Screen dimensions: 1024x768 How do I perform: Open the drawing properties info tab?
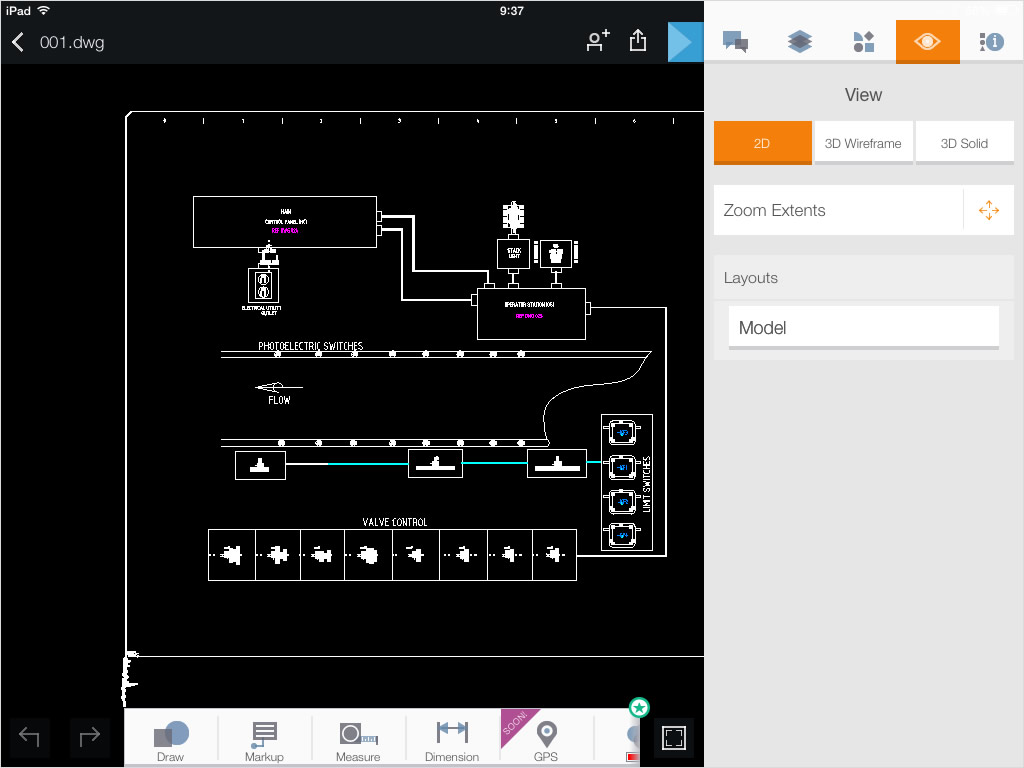(x=991, y=42)
